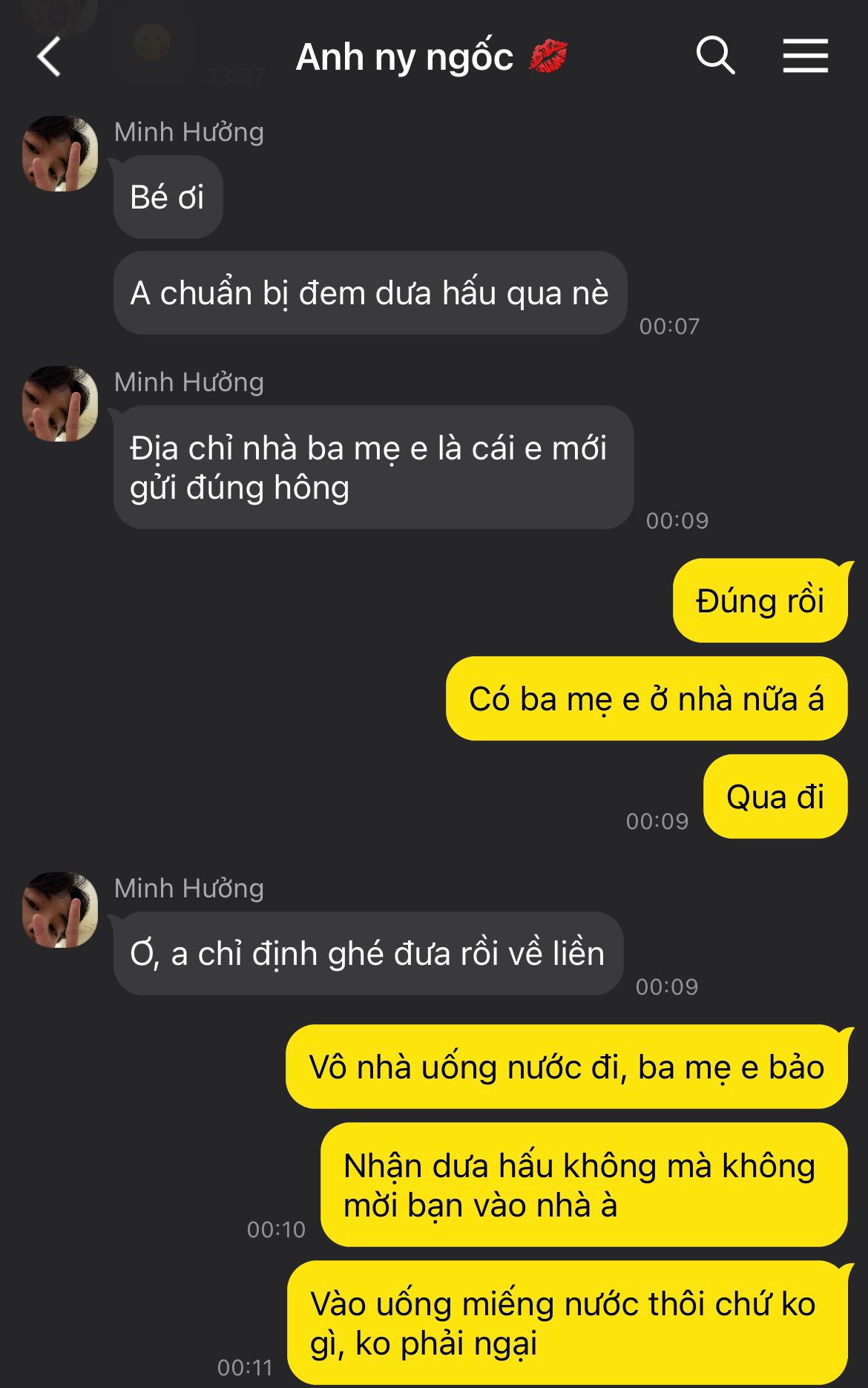Open Minh Hưởng's avatar above "Bé ơi"
This screenshot has width=868, height=1388.
click(x=60, y=154)
